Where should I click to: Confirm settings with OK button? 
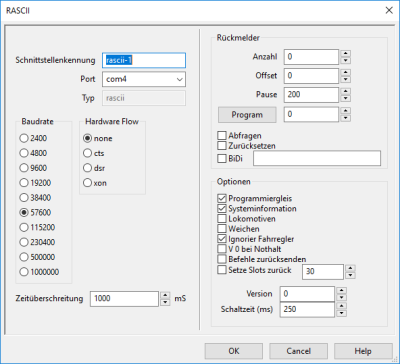pyautogui.click(x=234, y=351)
